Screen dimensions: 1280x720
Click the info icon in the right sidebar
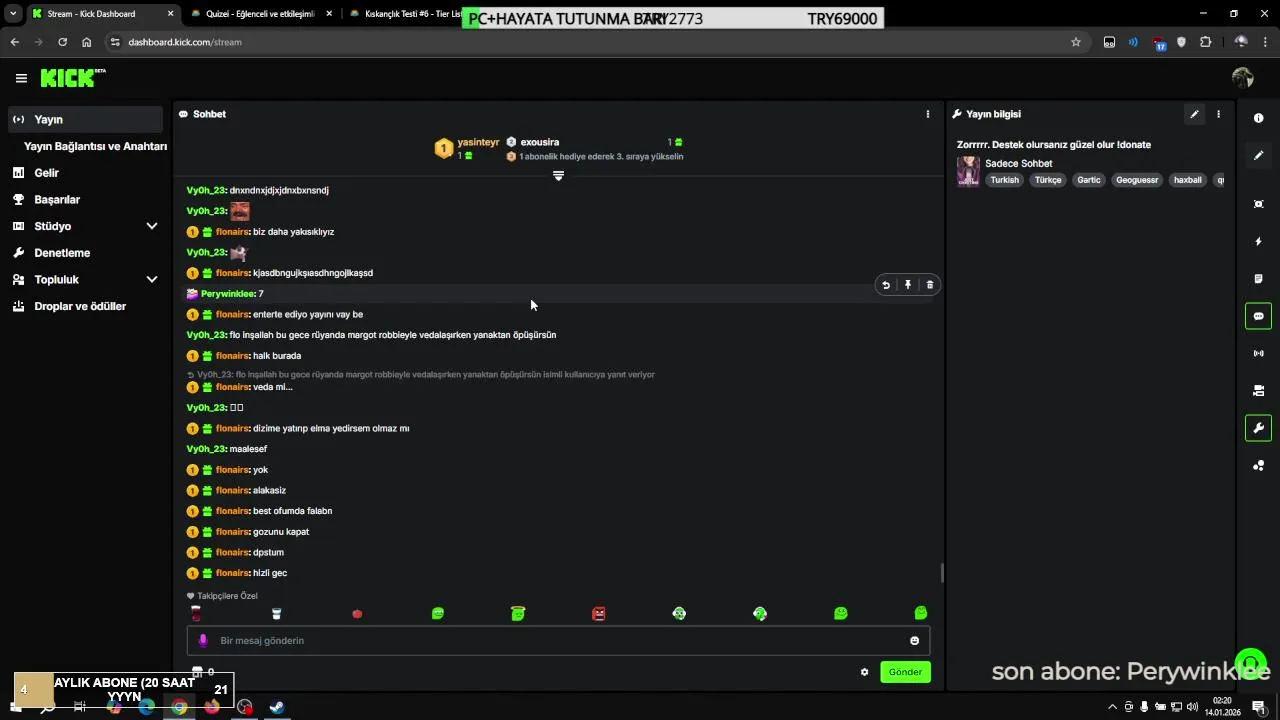pyautogui.click(x=1258, y=118)
